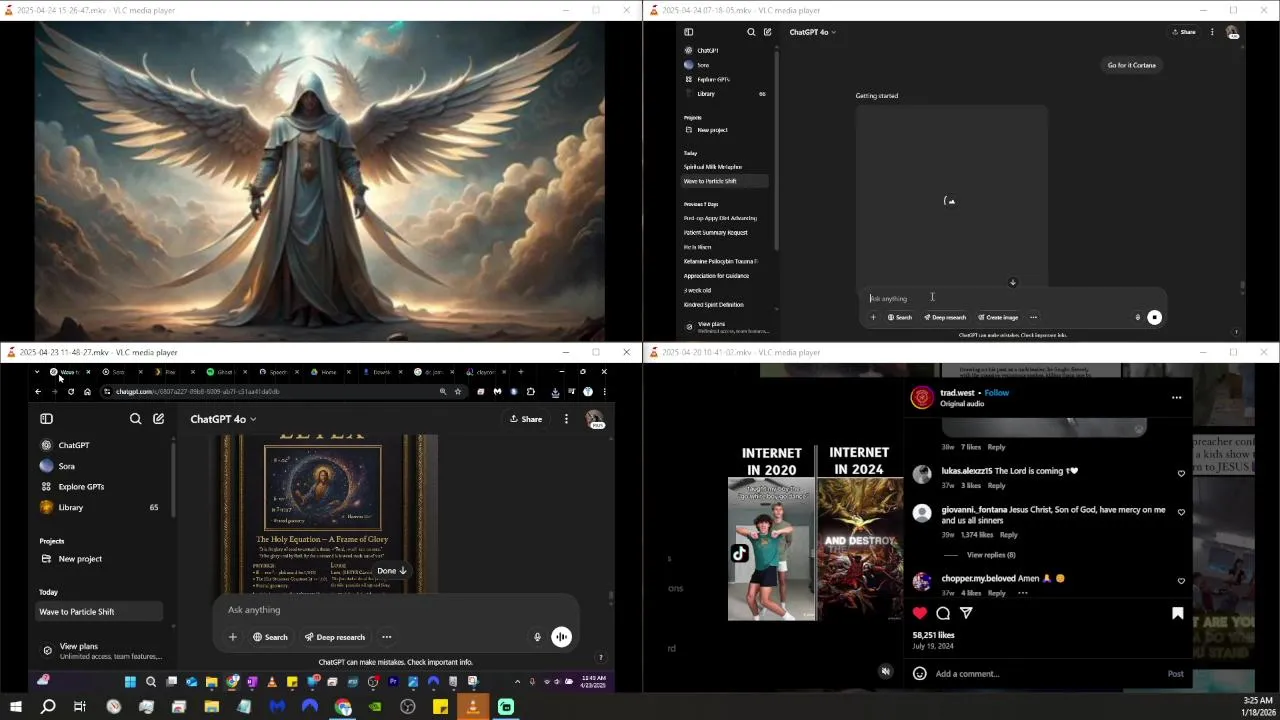Click The Holy Equation framed image thumbnail

click(322, 488)
